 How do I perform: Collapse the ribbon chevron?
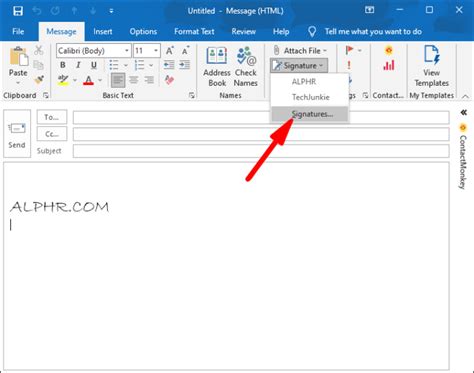click(x=465, y=96)
